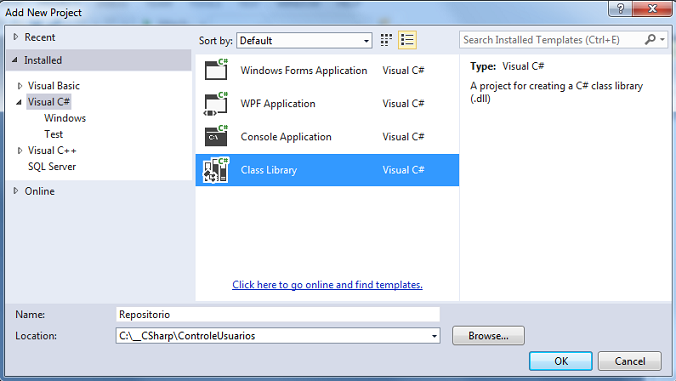The width and height of the screenshot is (676, 381).
Task: Expand the Visual C++ node
Action: (19, 150)
